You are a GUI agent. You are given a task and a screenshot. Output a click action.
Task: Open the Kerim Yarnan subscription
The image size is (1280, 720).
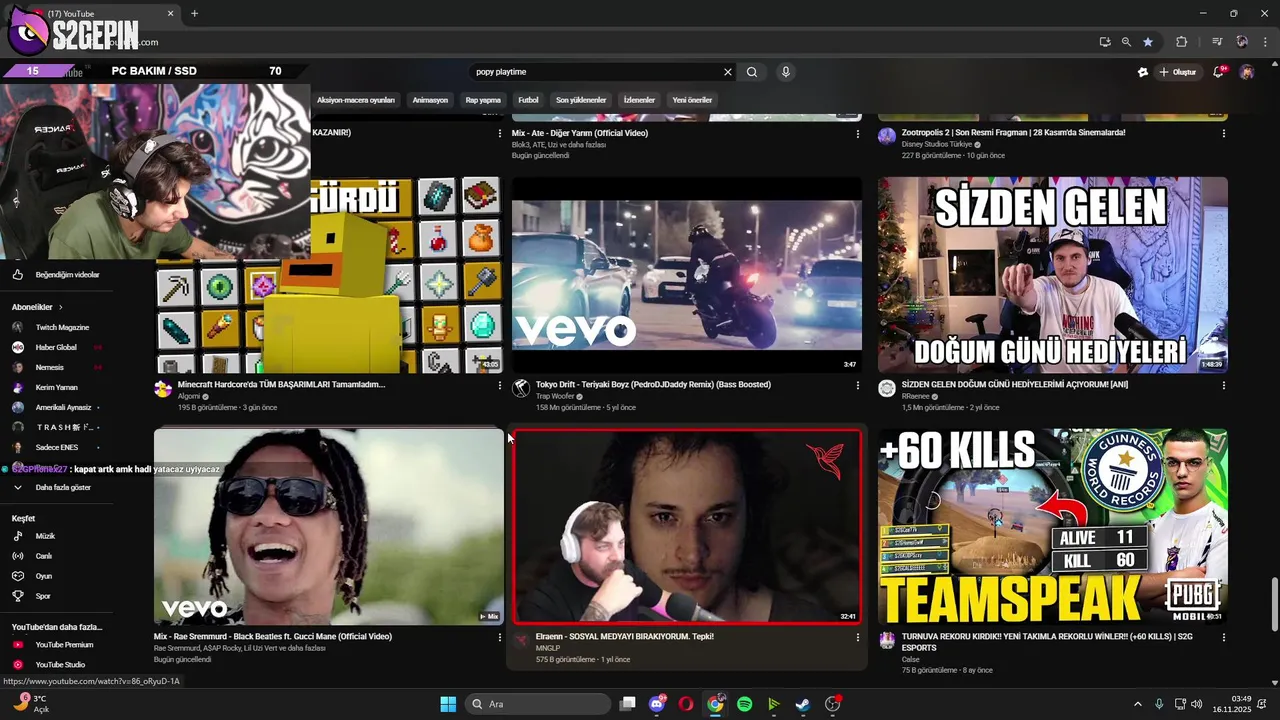point(56,388)
